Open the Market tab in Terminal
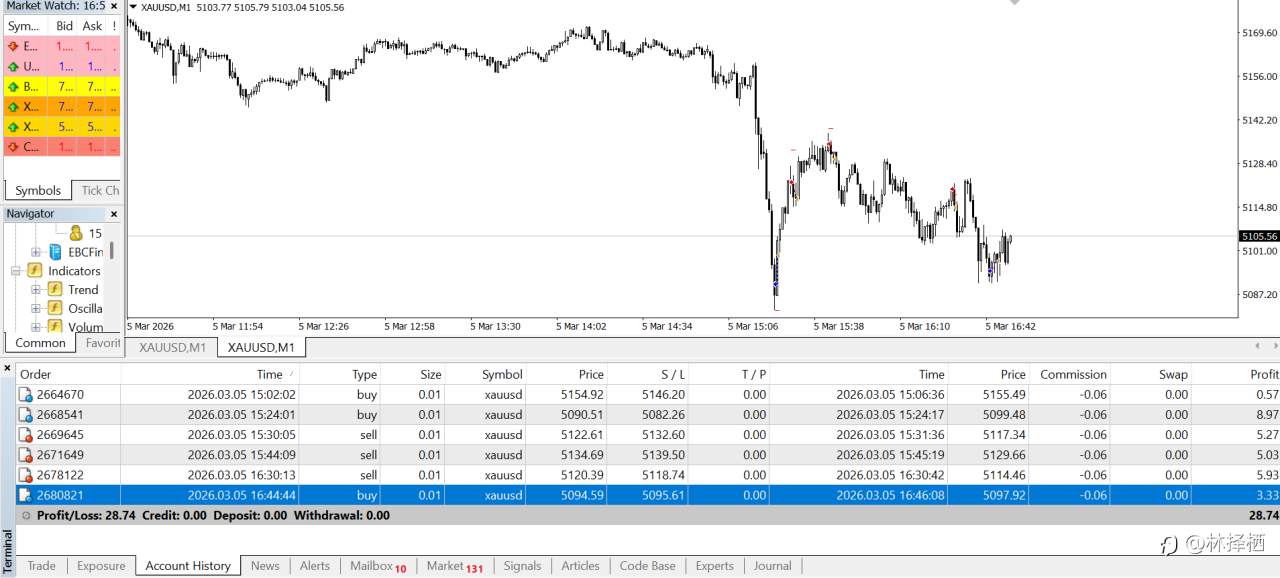This screenshot has height=578, width=1280. 454,566
